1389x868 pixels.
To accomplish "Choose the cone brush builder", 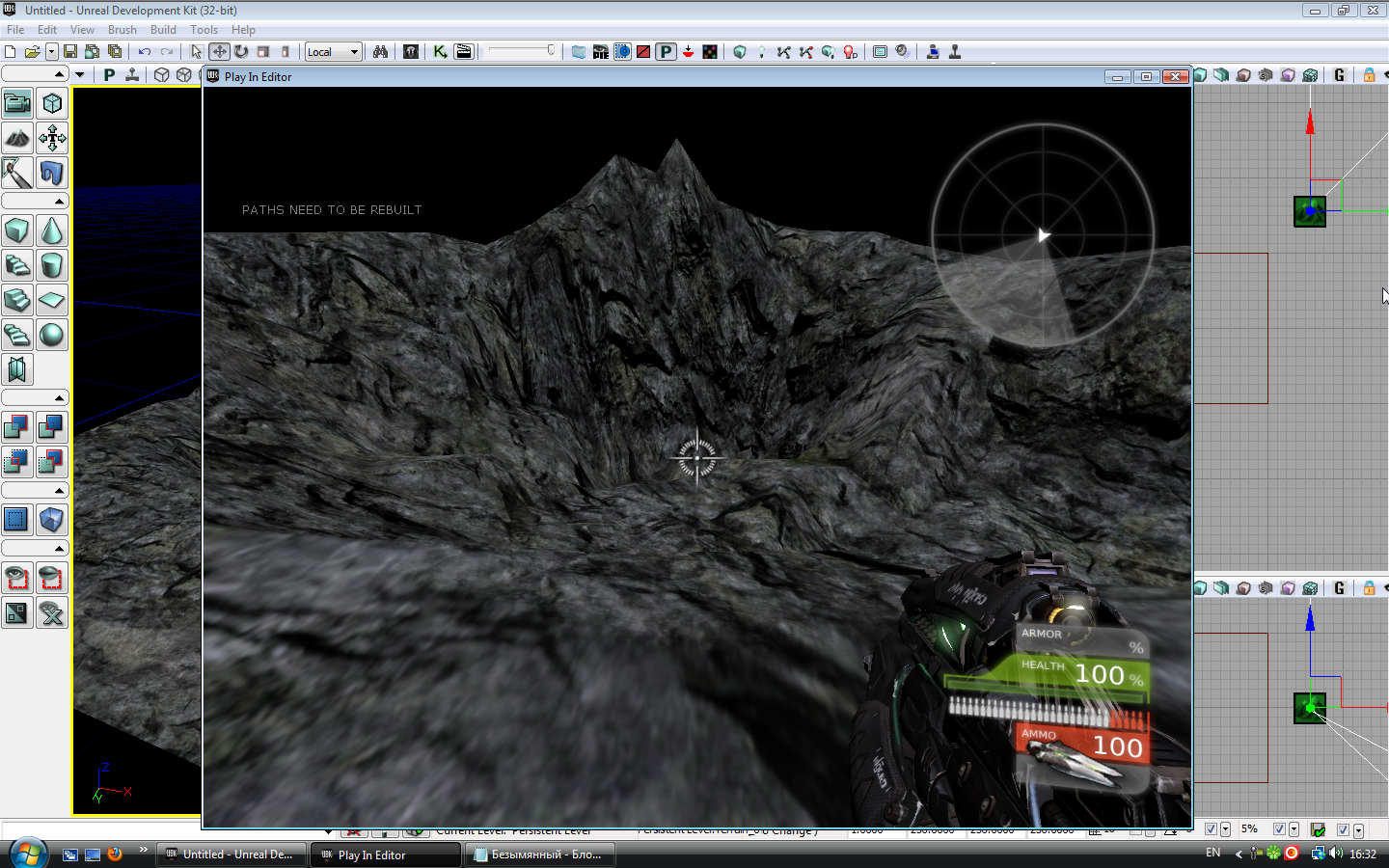I will tap(52, 231).
